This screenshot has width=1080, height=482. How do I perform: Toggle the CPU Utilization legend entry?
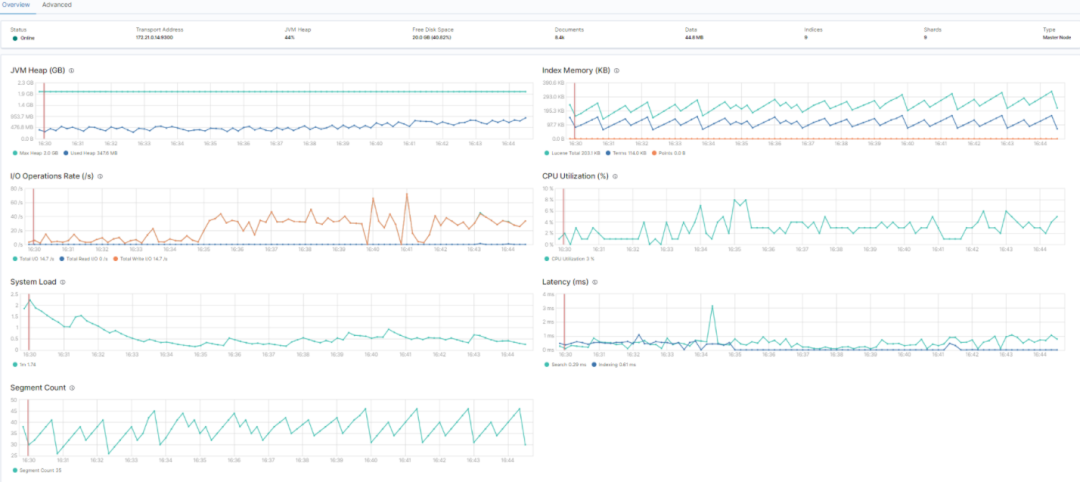[570, 259]
